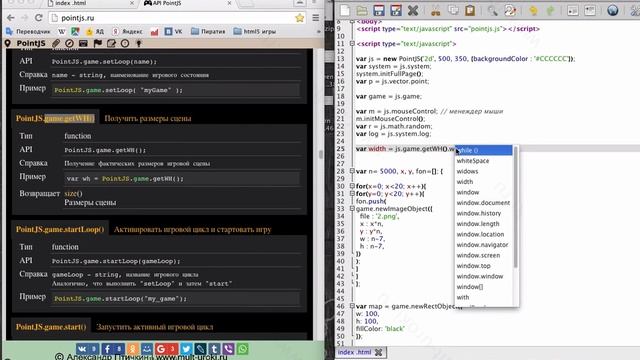Select the API PointJS browser tab
This screenshot has width=640, height=360.
point(188,3)
